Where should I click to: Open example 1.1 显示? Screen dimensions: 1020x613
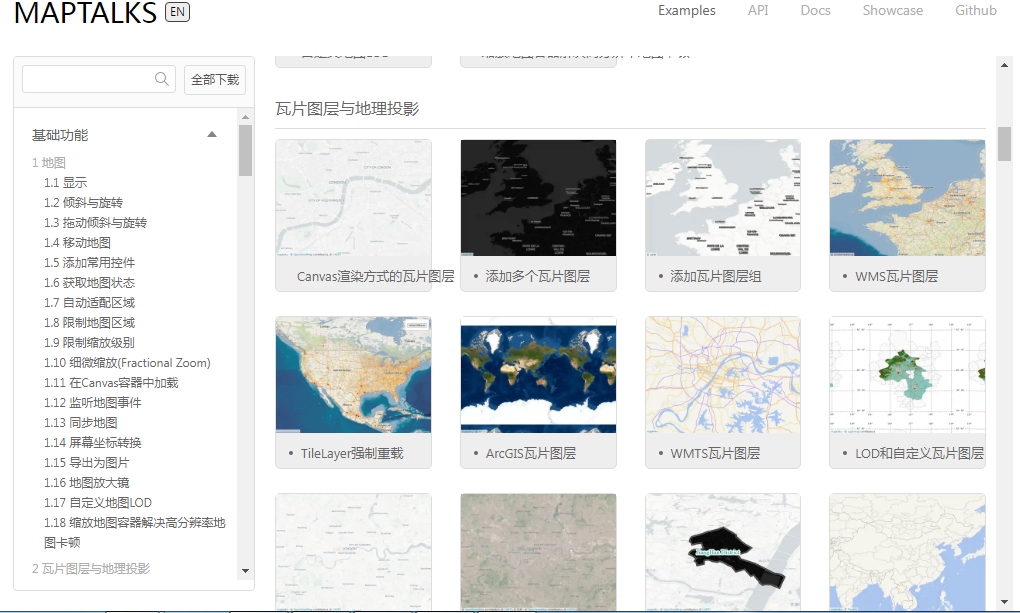tap(66, 183)
